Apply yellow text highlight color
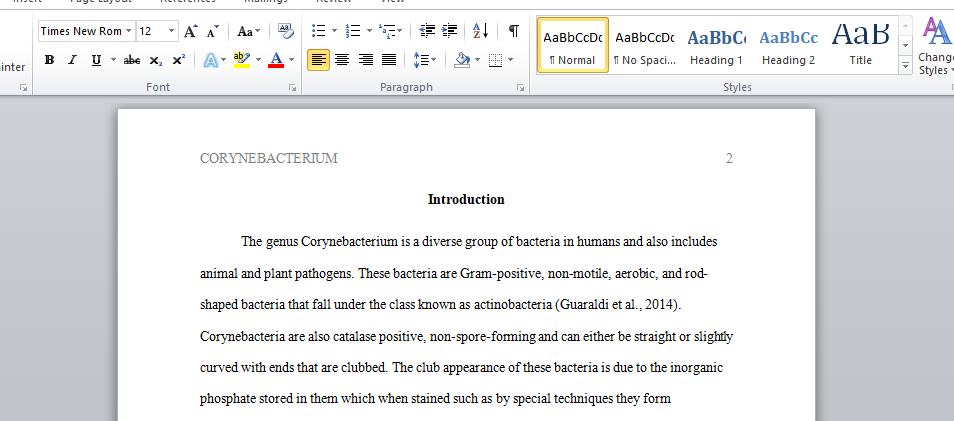This screenshot has height=421, width=954. tap(242, 60)
